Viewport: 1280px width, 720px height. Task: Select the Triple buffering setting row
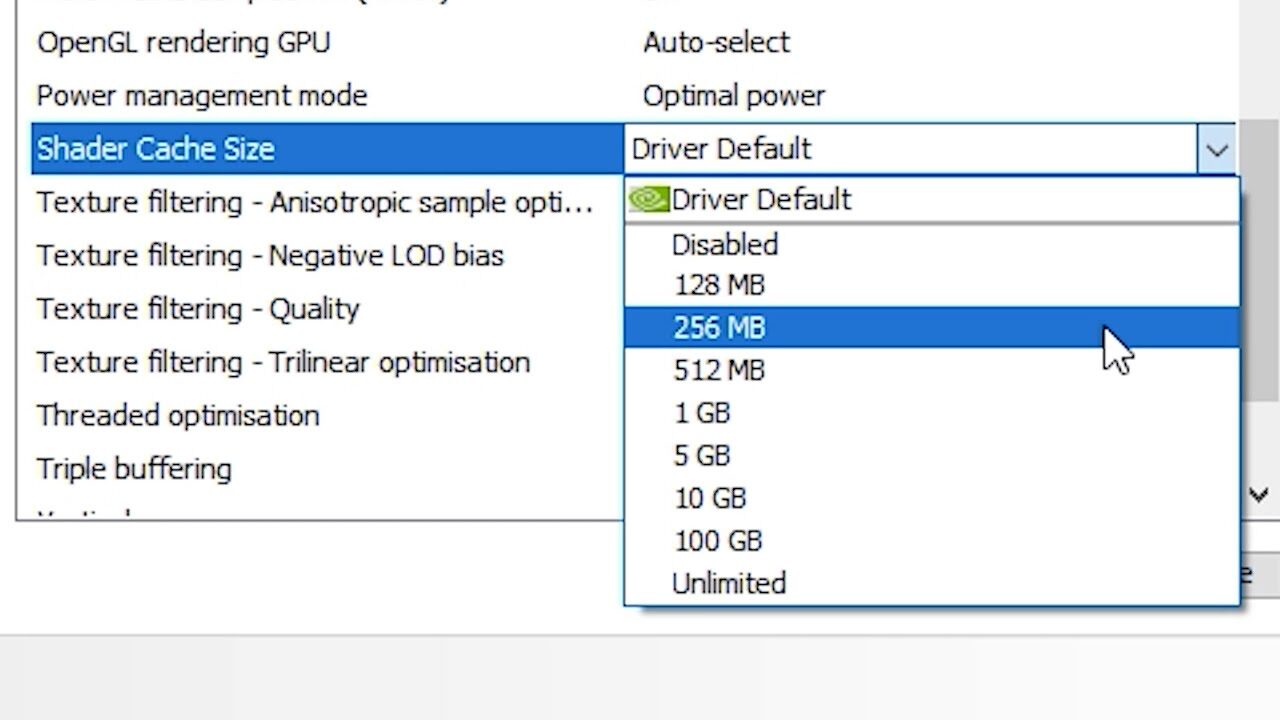(134, 469)
